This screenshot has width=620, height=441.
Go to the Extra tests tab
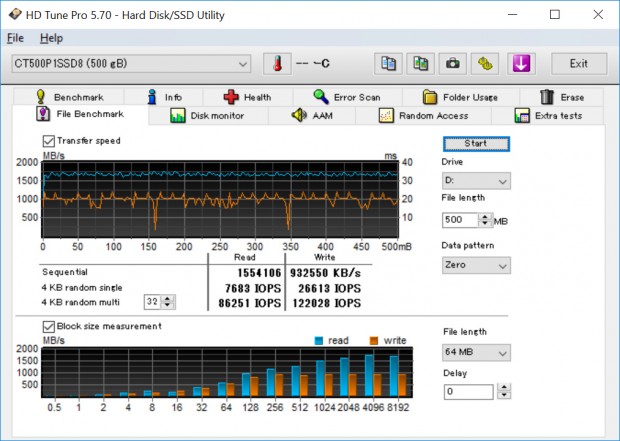point(548,116)
